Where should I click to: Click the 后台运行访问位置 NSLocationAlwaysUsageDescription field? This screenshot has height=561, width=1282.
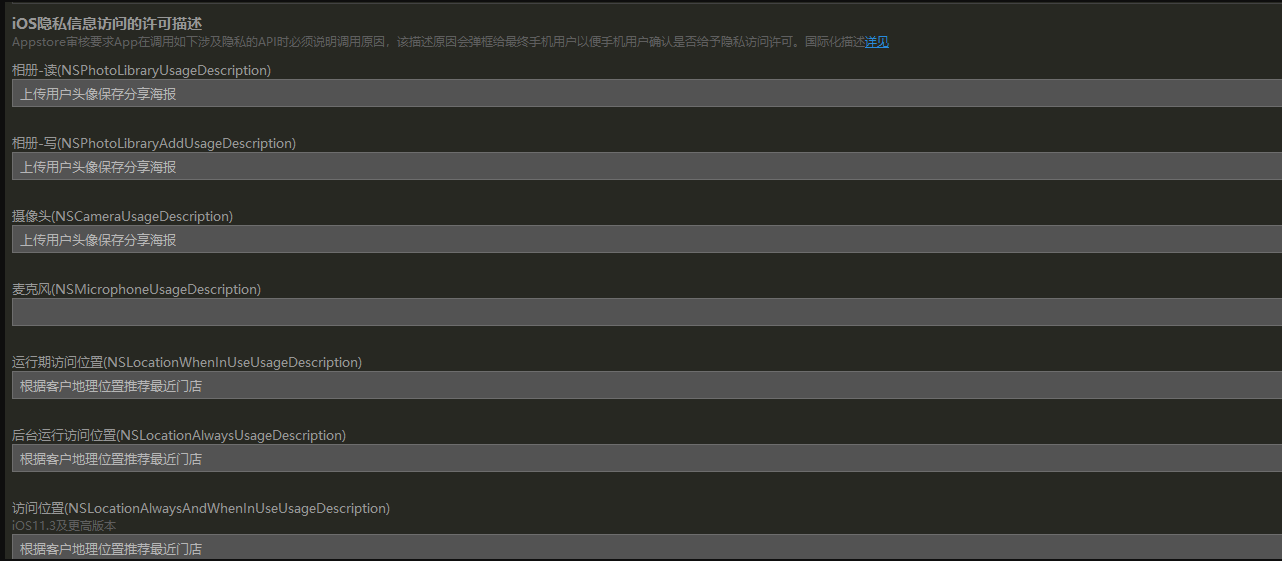646,458
